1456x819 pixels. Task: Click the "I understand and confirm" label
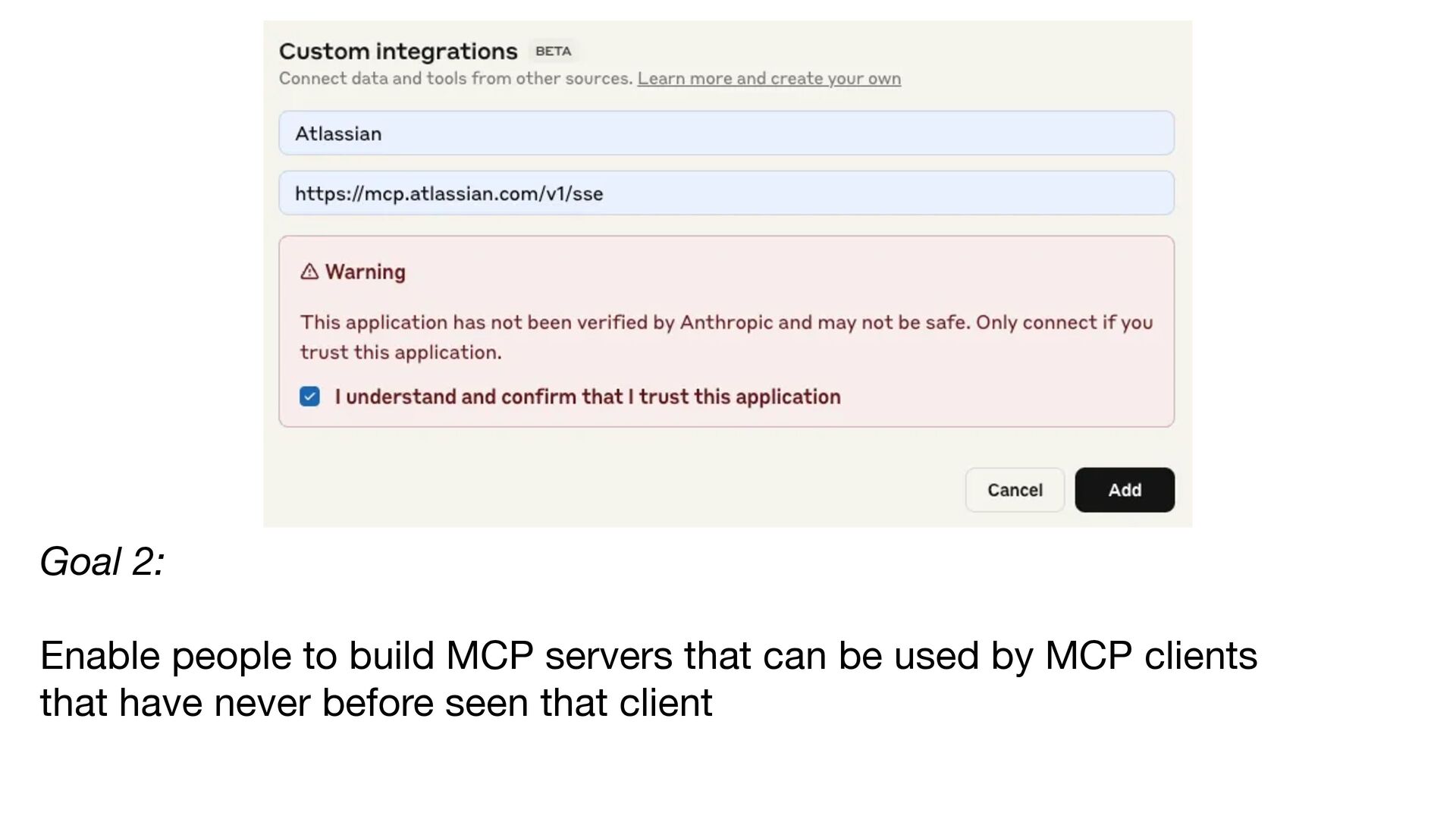[x=587, y=397]
